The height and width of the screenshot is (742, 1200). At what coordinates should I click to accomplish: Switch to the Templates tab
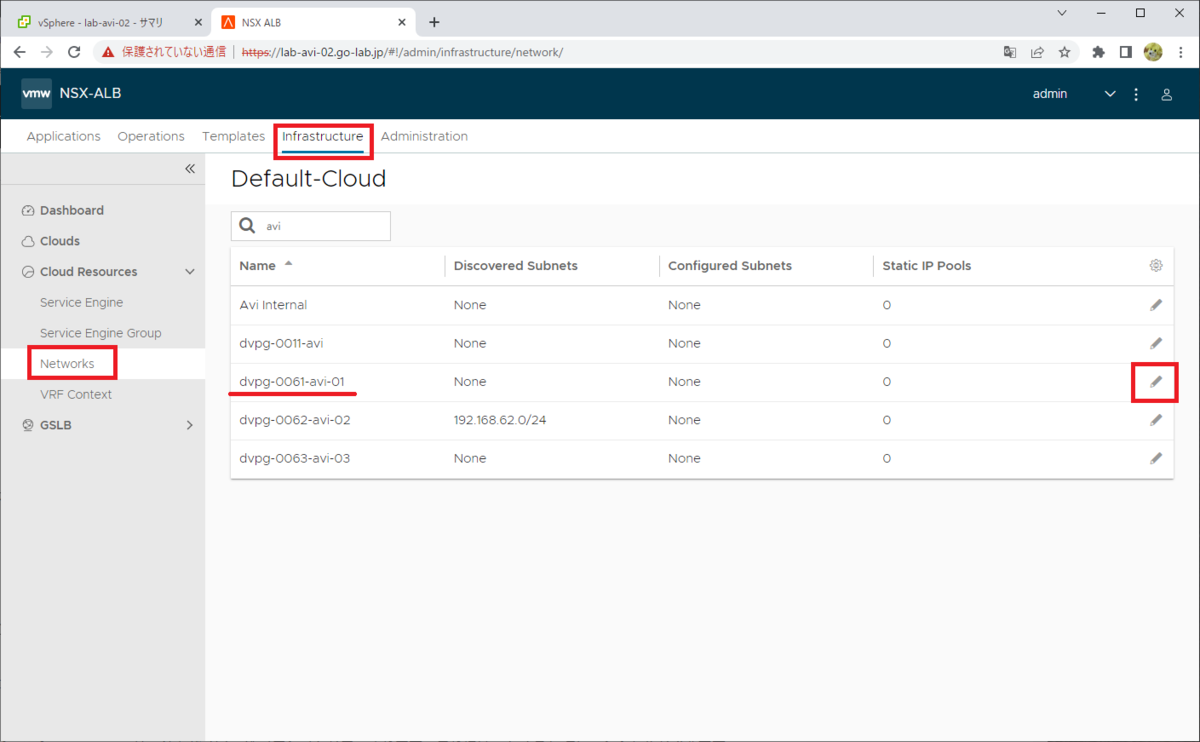pos(233,136)
